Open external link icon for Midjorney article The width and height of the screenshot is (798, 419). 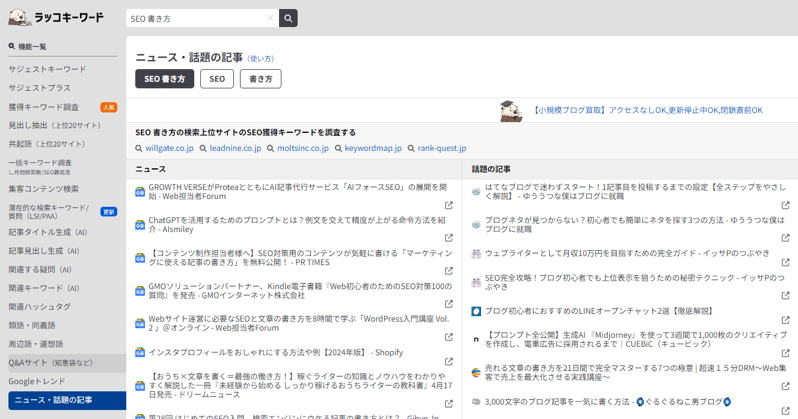[785, 353]
